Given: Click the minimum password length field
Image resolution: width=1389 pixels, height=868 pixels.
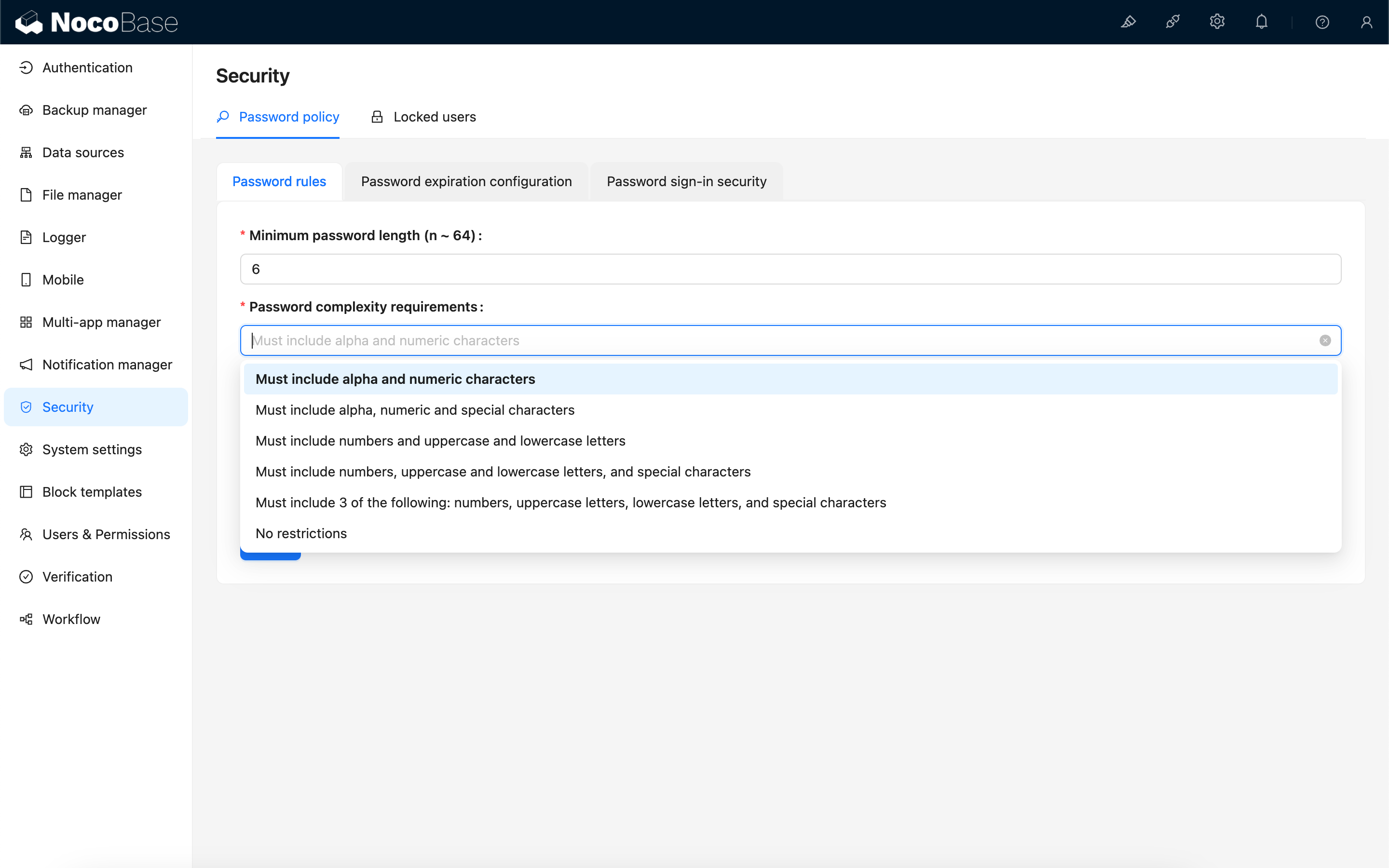Looking at the screenshot, I should tap(790, 269).
